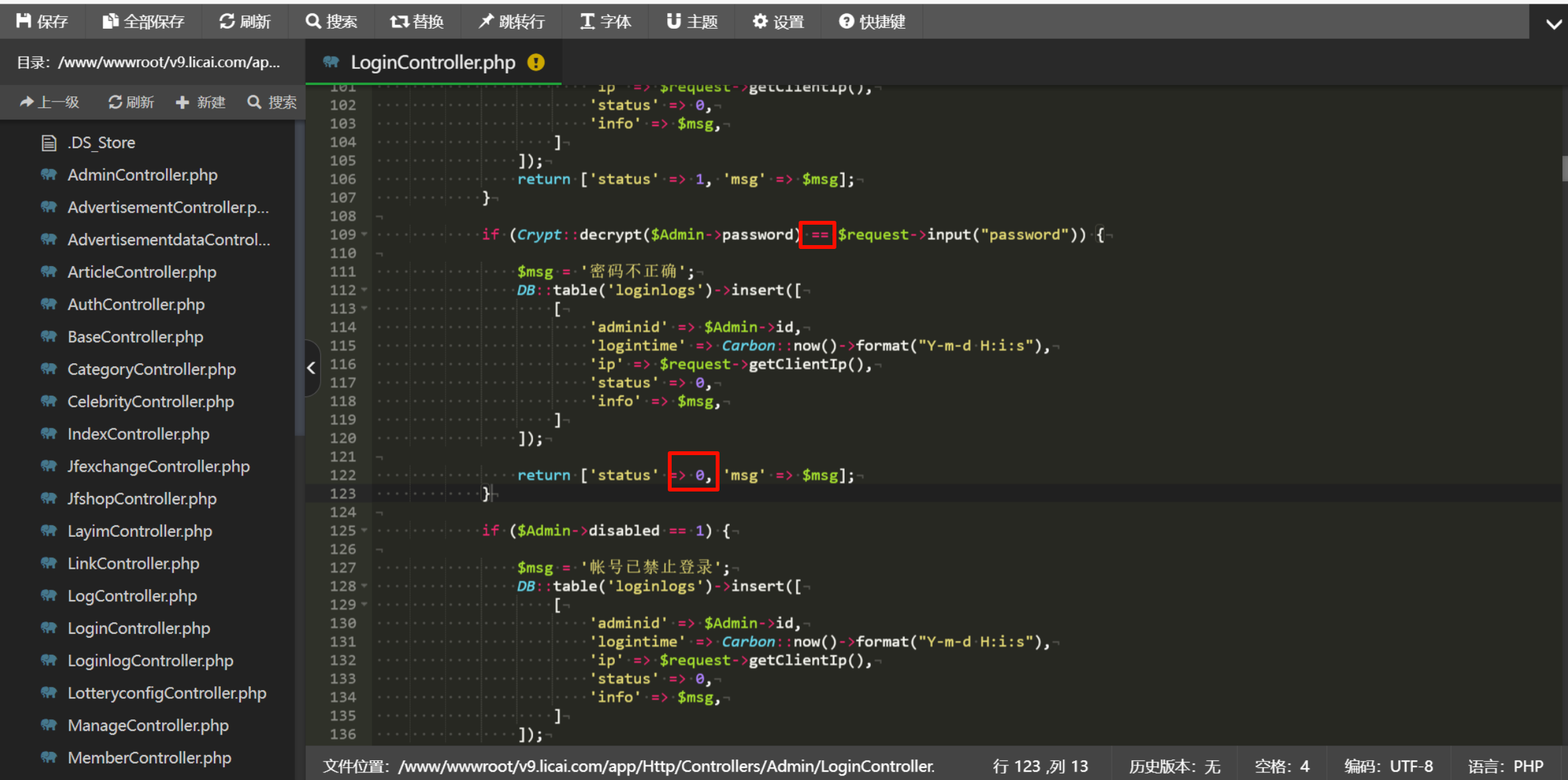Click the 全部保存 (Save All) button

(x=144, y=22)
